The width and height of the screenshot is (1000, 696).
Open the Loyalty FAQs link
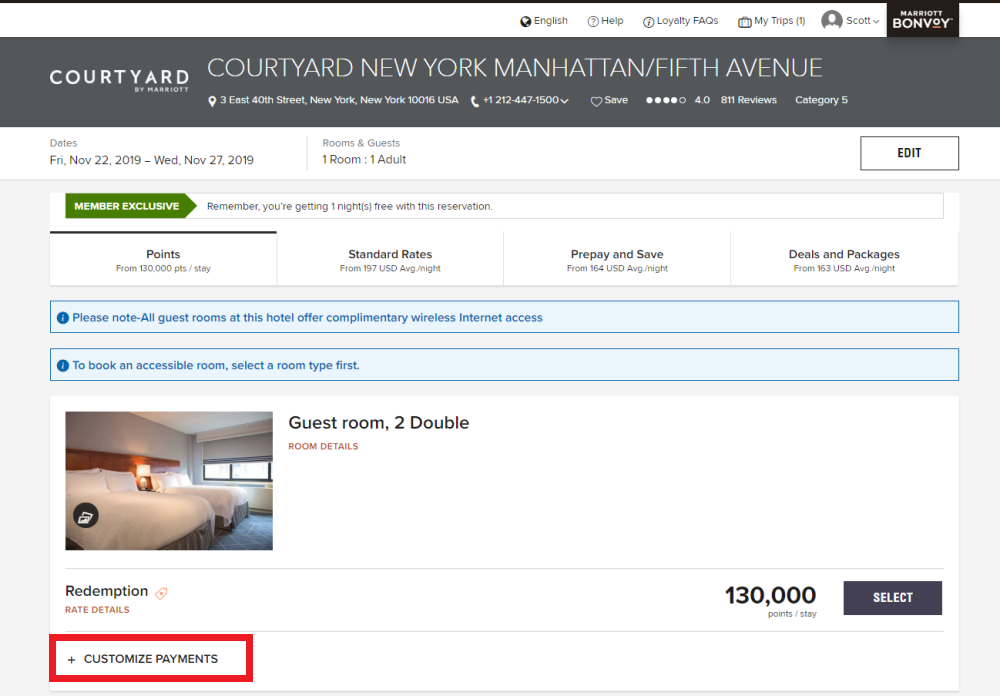pyautogui.click(x=688, y=20)
